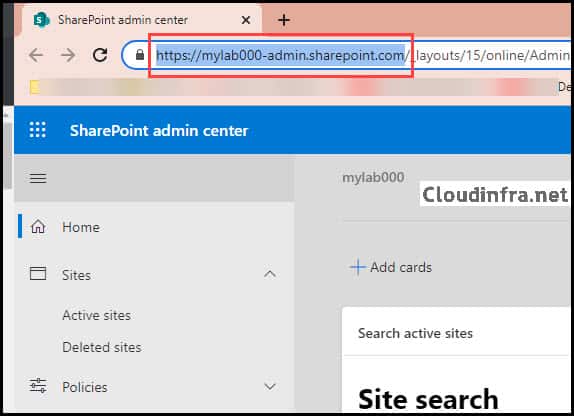Click the Site search heading

(428, 399)
